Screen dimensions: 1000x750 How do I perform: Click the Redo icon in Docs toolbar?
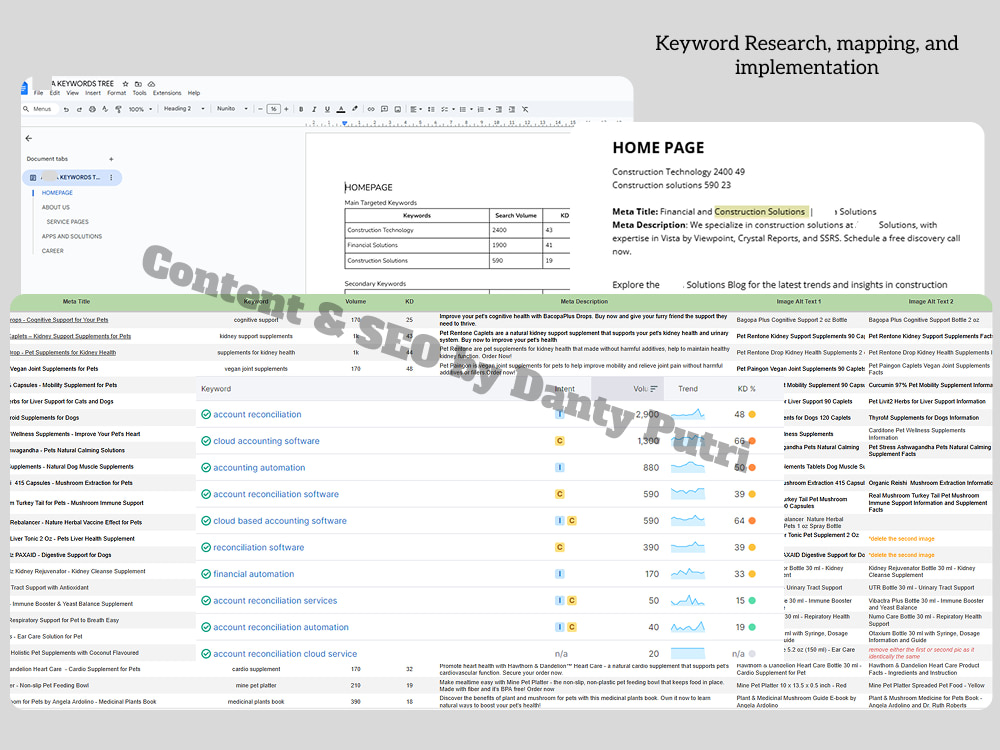(79, 109)
